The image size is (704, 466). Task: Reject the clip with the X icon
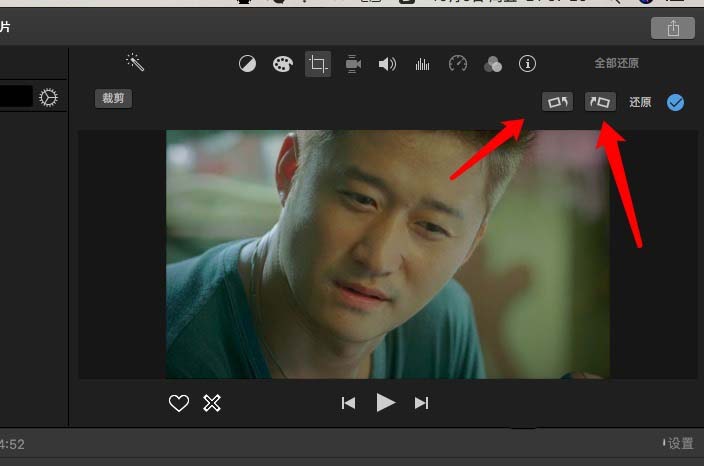(212, 403)
